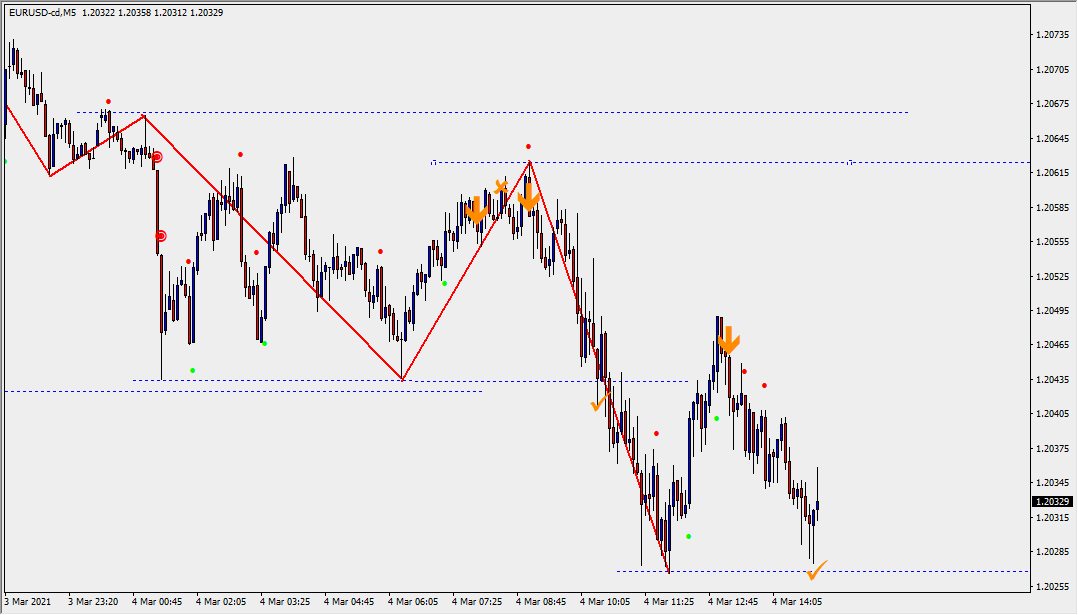Click the 4 Mar 08:45 time label

(541, 602)
